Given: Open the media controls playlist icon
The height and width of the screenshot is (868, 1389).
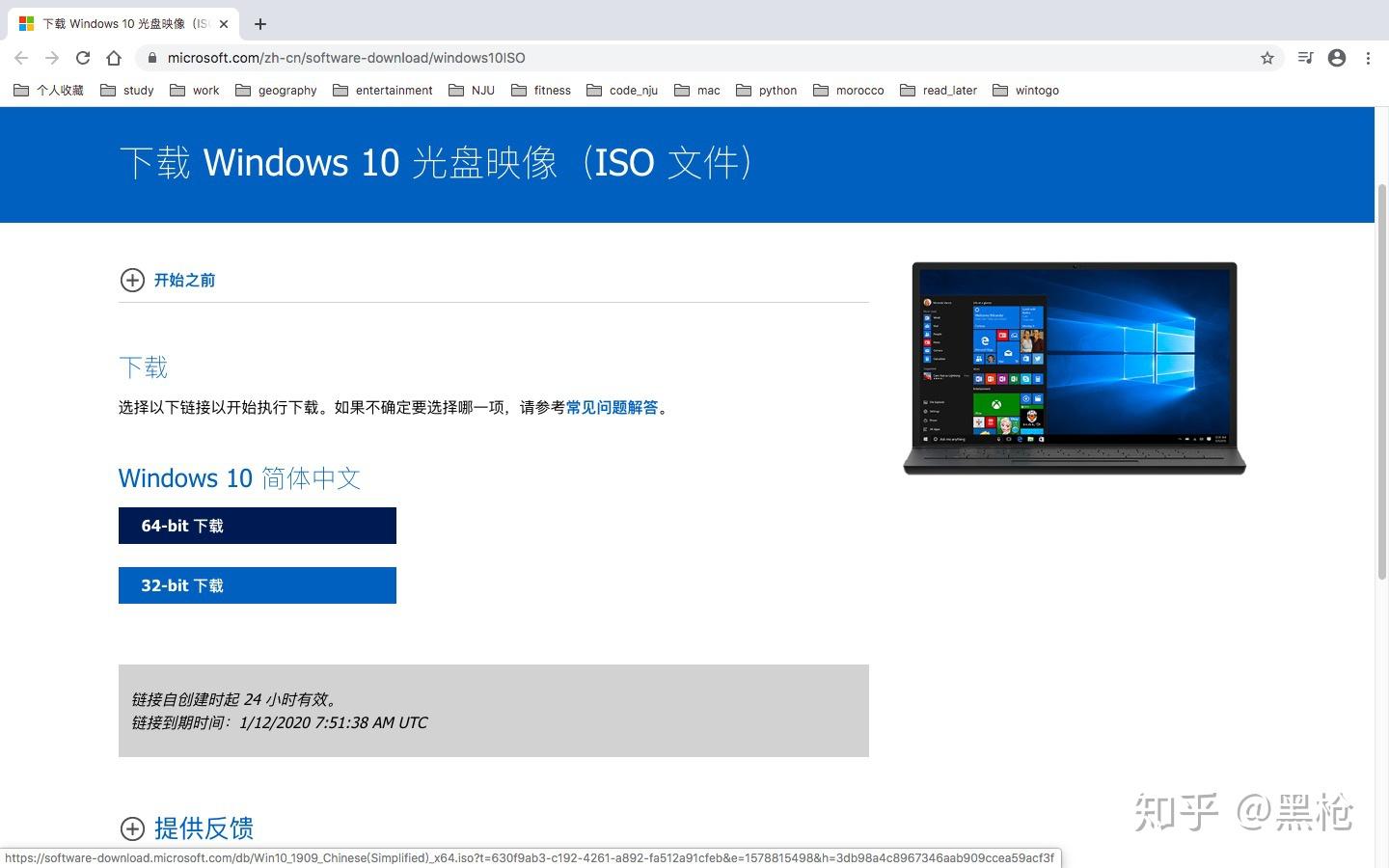Looking at the screenshot, I should [1305, 58].
